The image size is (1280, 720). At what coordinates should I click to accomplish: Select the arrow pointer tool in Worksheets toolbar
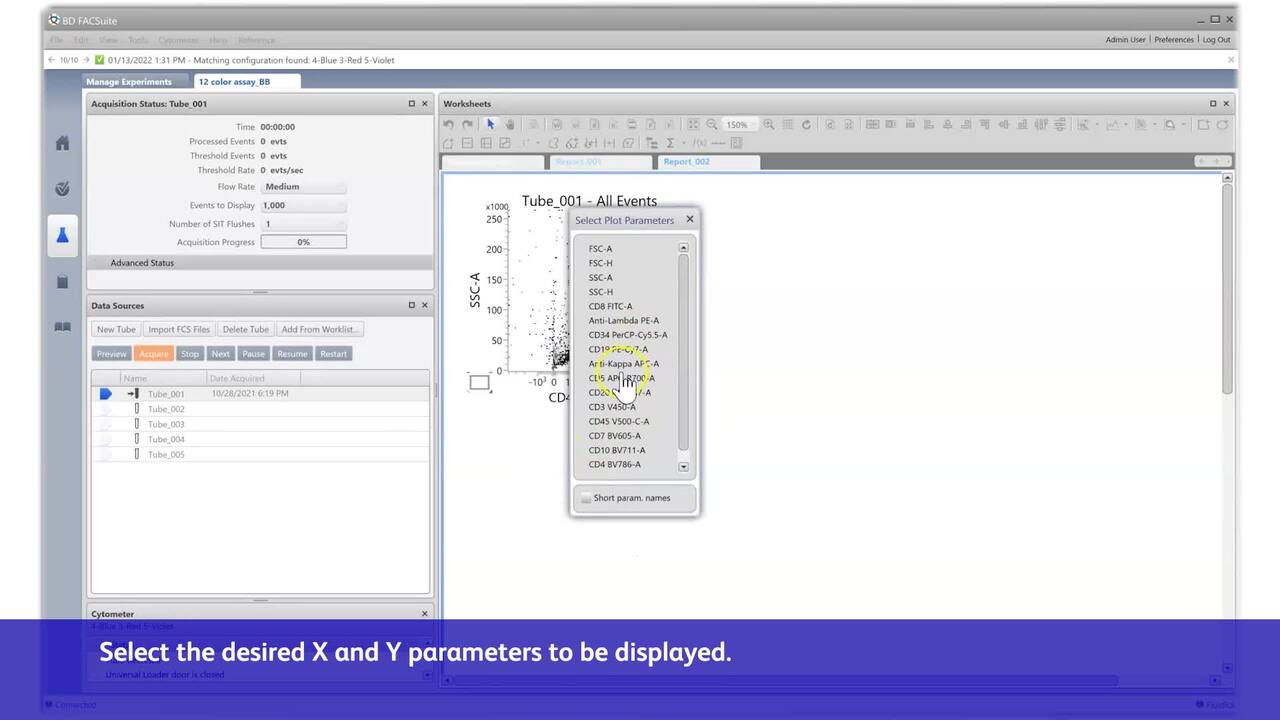coord(490,124)
